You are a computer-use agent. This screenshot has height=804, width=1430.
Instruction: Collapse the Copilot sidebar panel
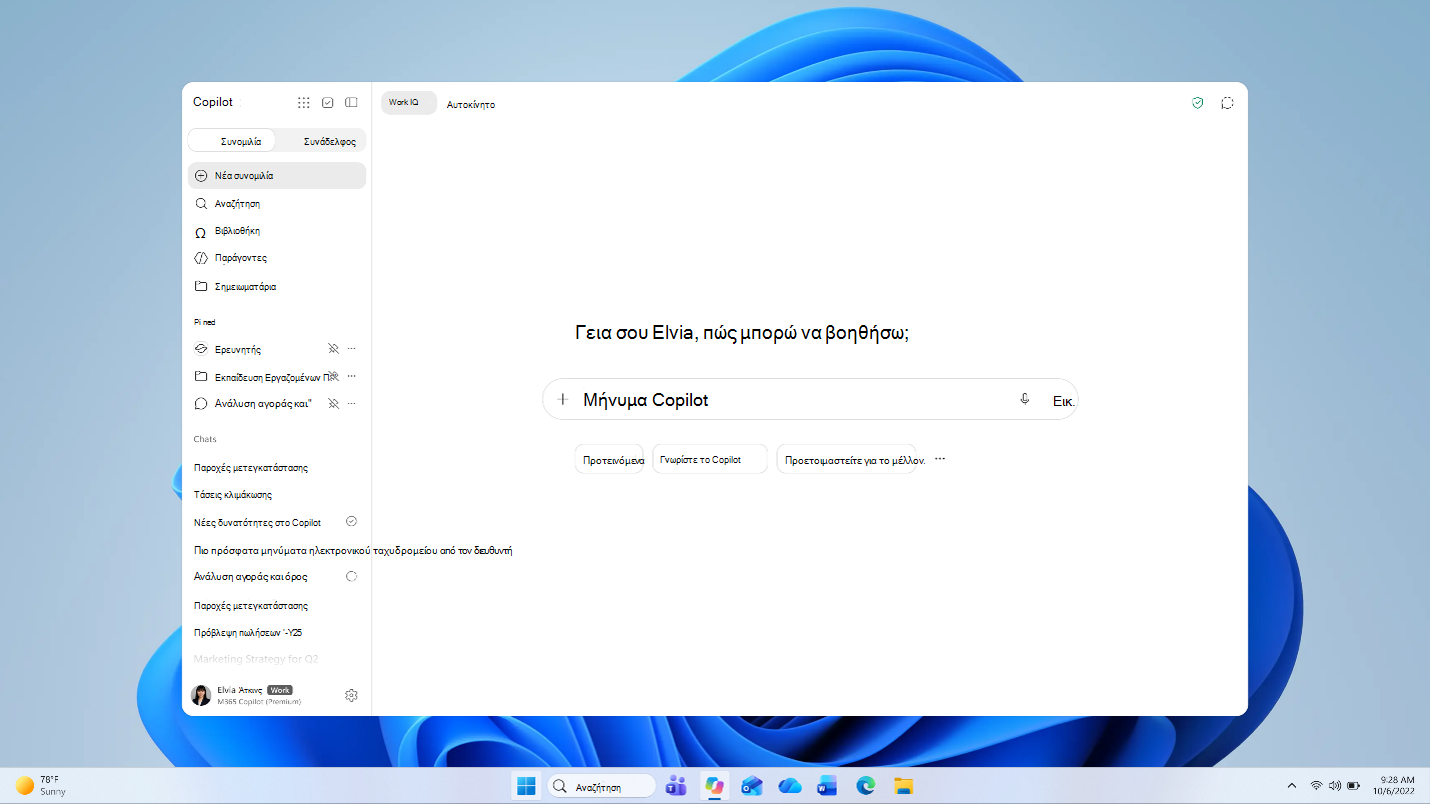351,102
